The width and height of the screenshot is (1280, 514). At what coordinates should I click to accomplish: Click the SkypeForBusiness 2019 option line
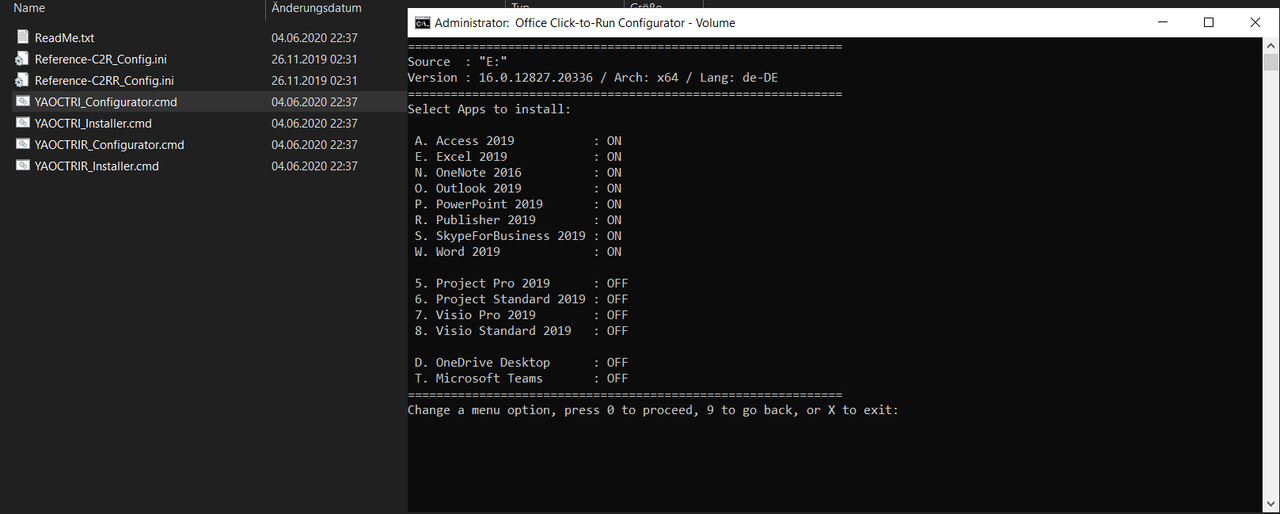[518, 236]
